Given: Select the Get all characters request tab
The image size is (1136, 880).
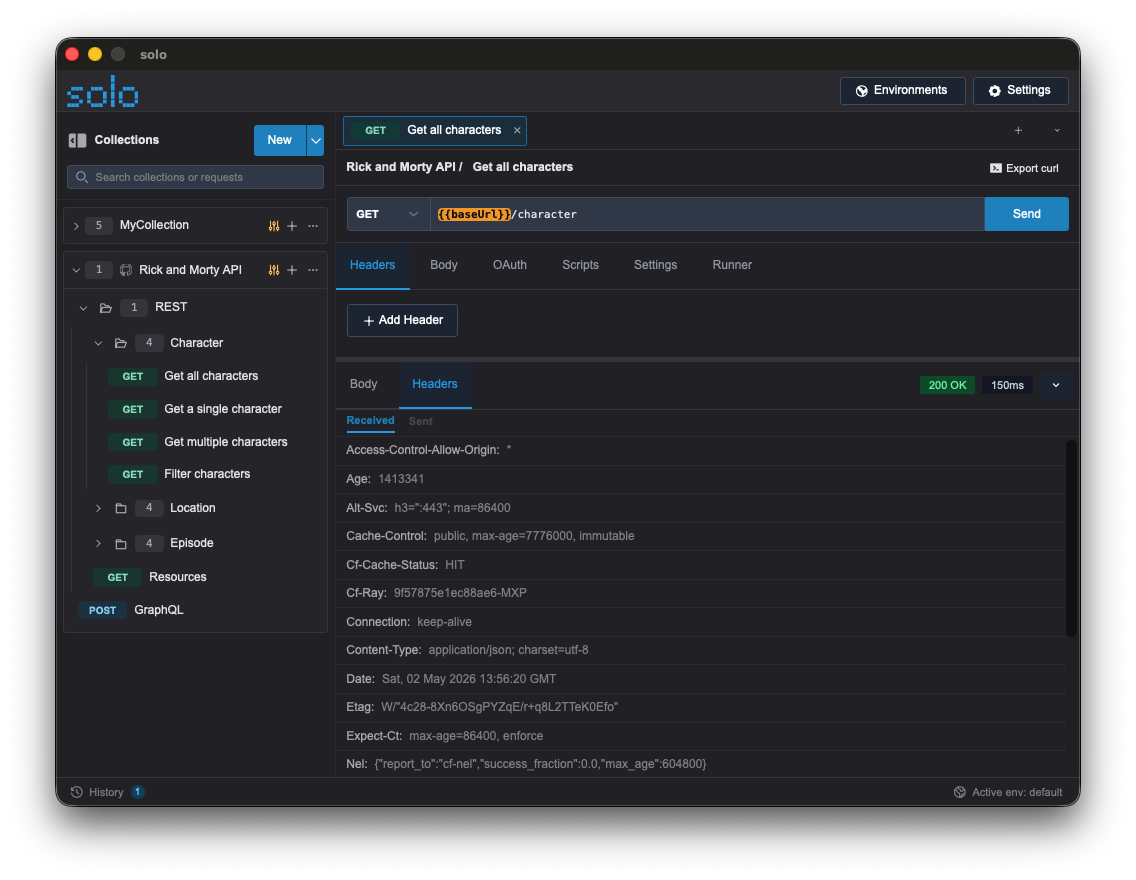Looking at the screenshot, I should coord(434,130).
